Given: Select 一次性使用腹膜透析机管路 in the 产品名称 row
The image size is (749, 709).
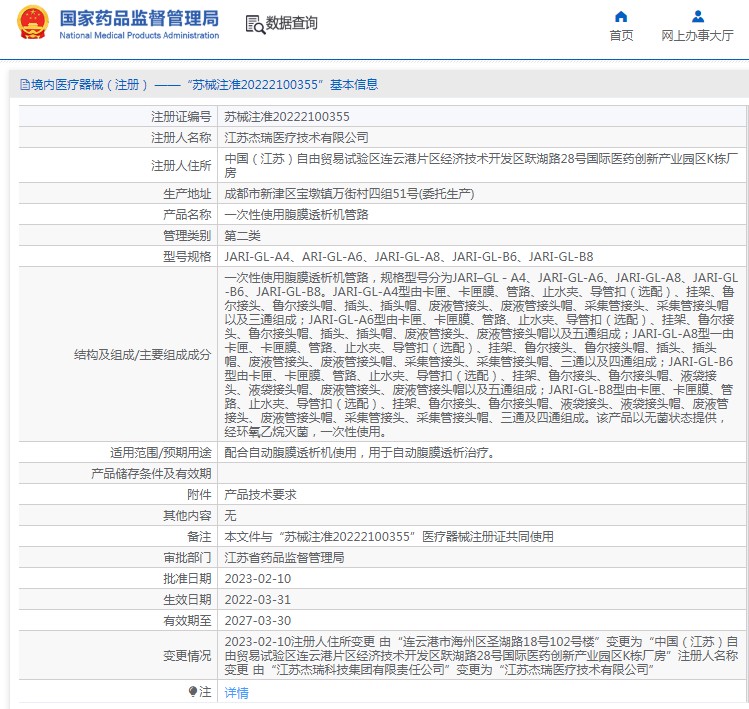Looking at the screenshot, I should tap(296, 215).
